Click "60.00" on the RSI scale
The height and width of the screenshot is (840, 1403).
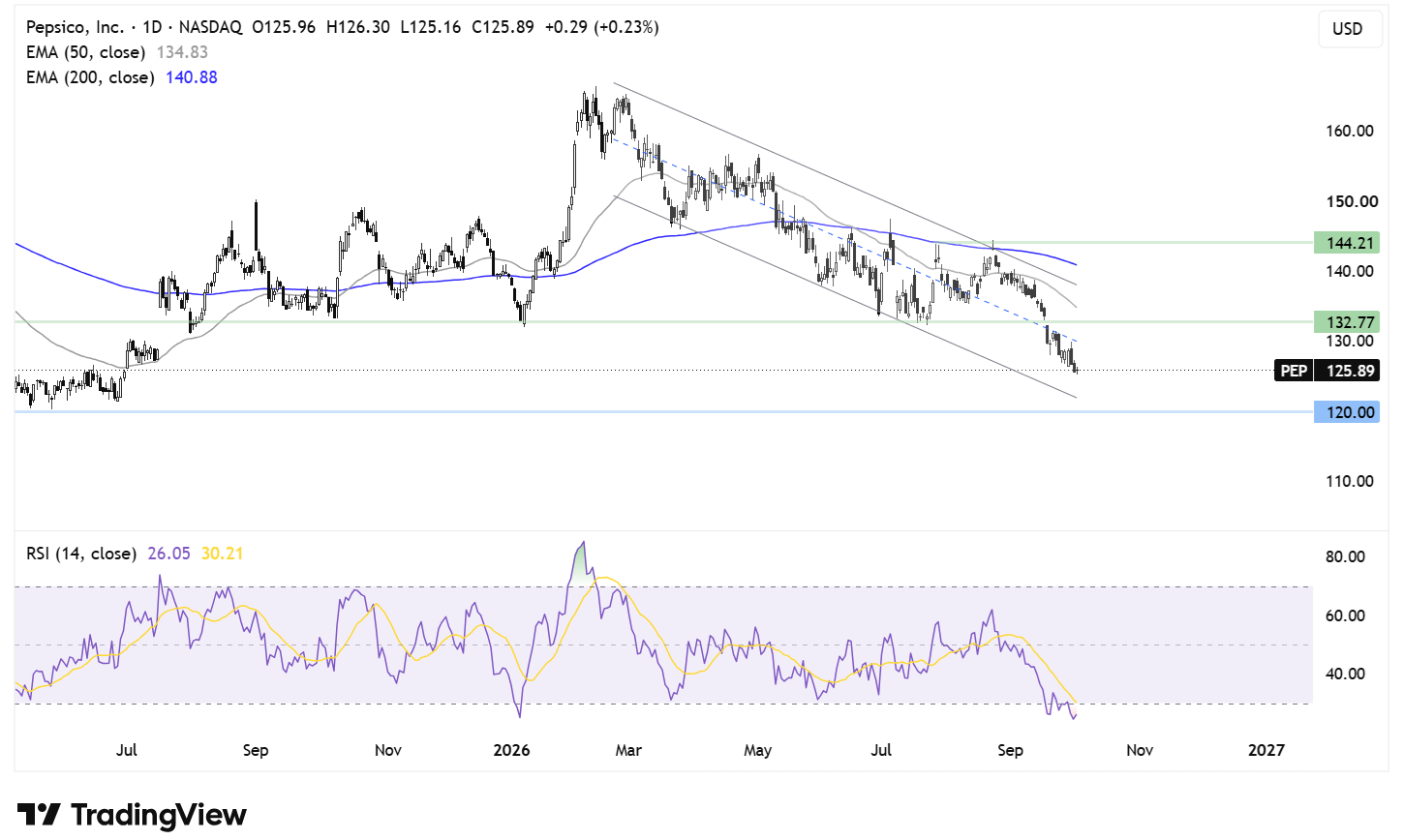point(1345,615)
